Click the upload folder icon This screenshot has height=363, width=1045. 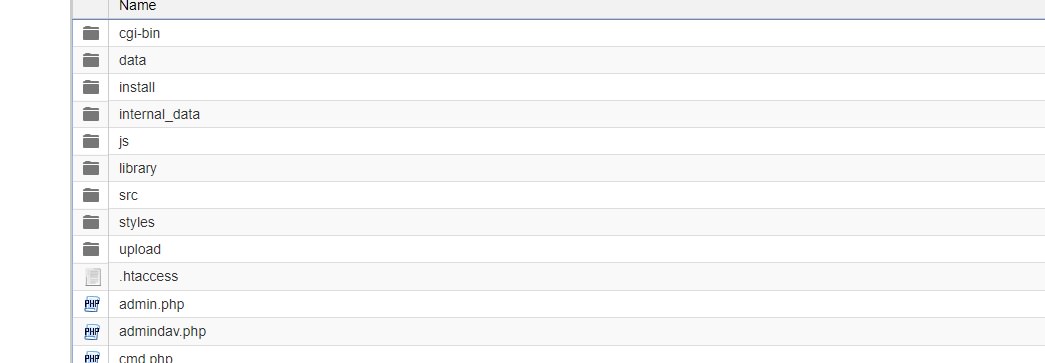click(x=91, y=249)
